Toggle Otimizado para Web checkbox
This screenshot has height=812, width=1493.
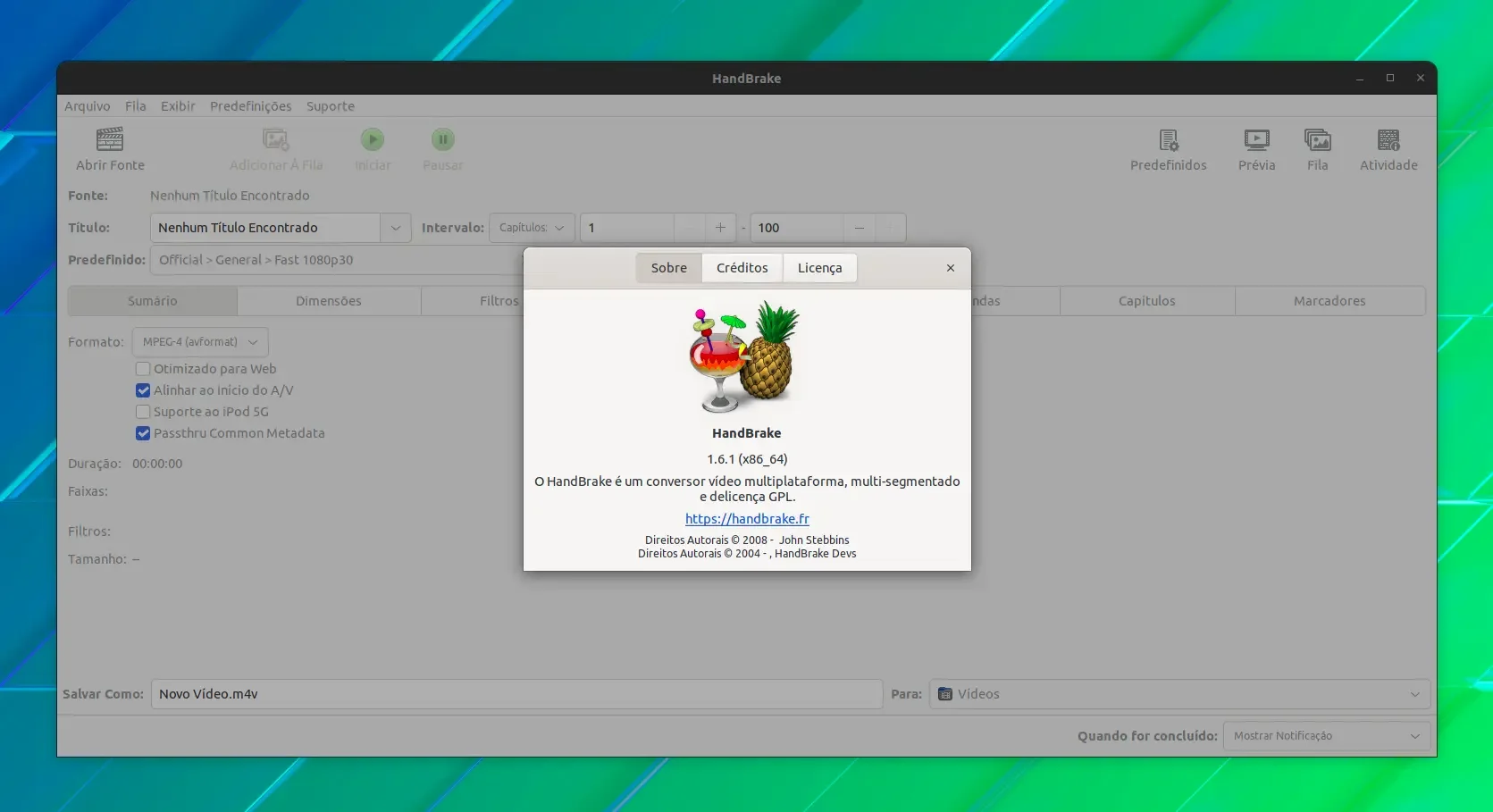(x=143, y=369)
